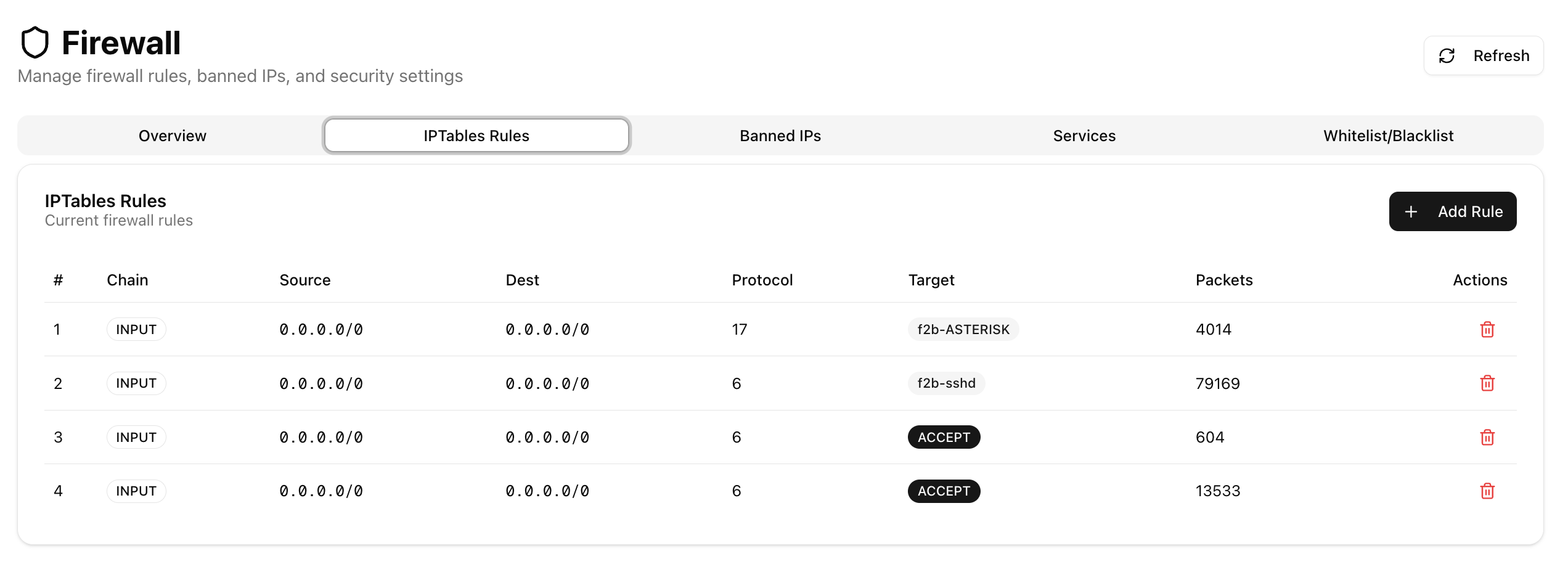Screen dimensions: 1568x572
Task: Select the Services tab
Action: 1084,135
